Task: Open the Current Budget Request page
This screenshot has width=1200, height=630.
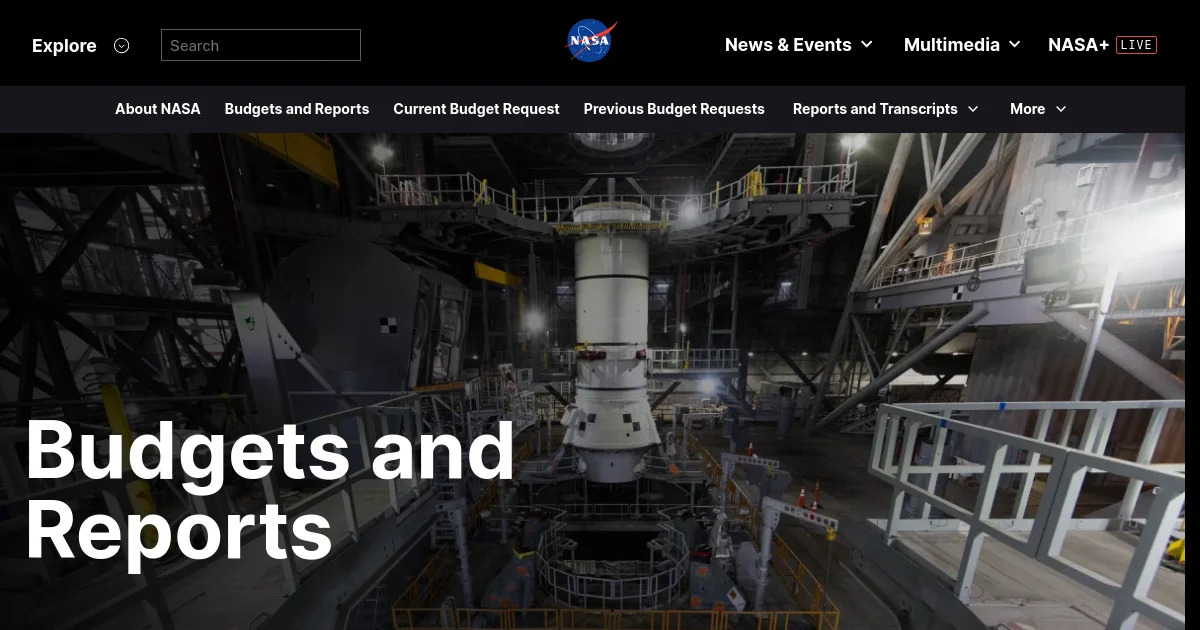Action: tap(476, 109)
